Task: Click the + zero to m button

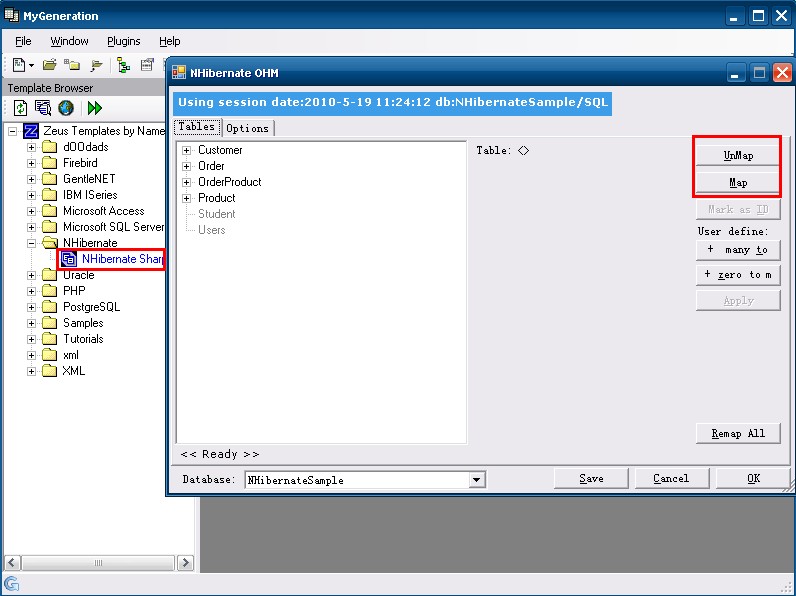Action: (x=738, y=275)
